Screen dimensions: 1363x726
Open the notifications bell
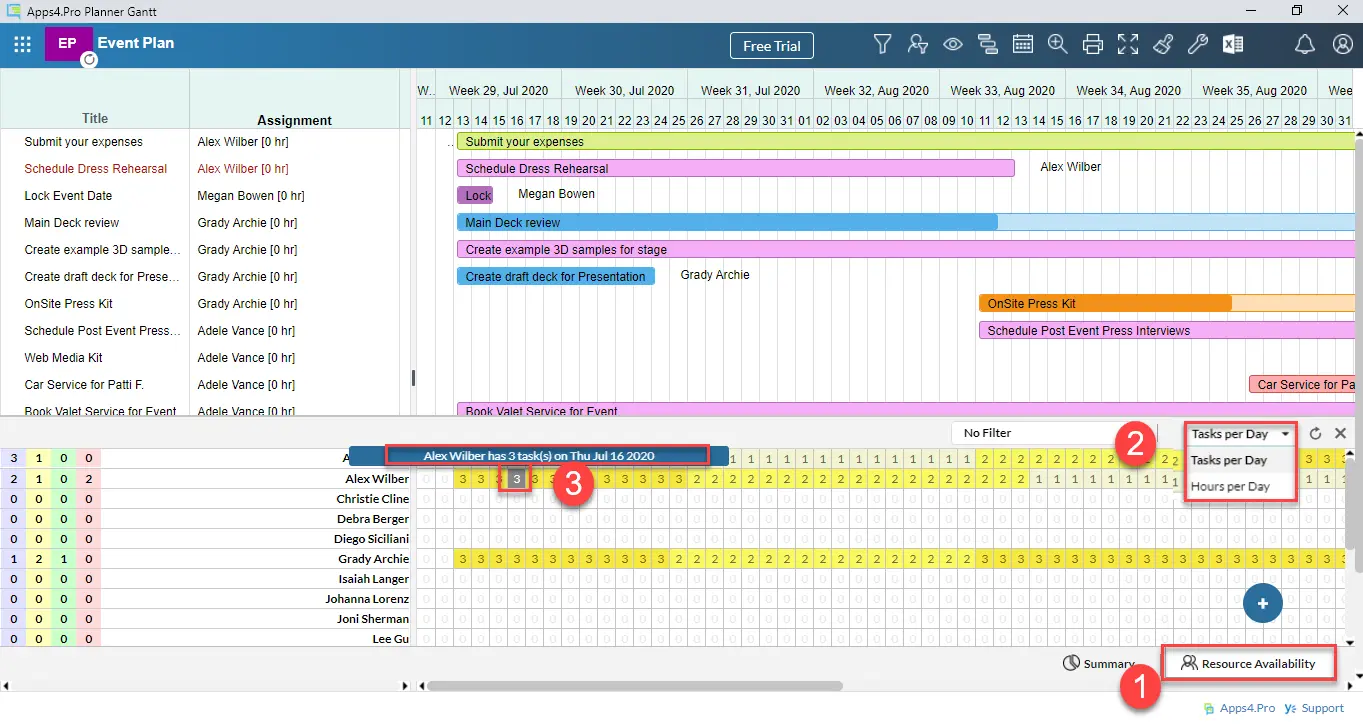(x=1304, y=44)
